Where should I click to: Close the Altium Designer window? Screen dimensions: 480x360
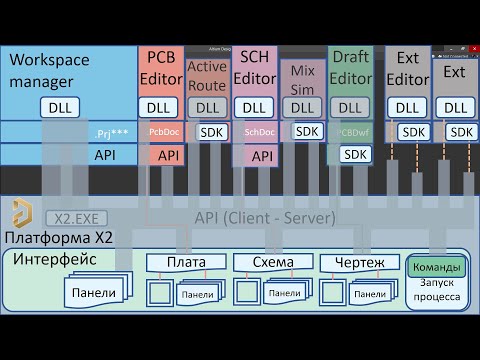coord(474,49)
